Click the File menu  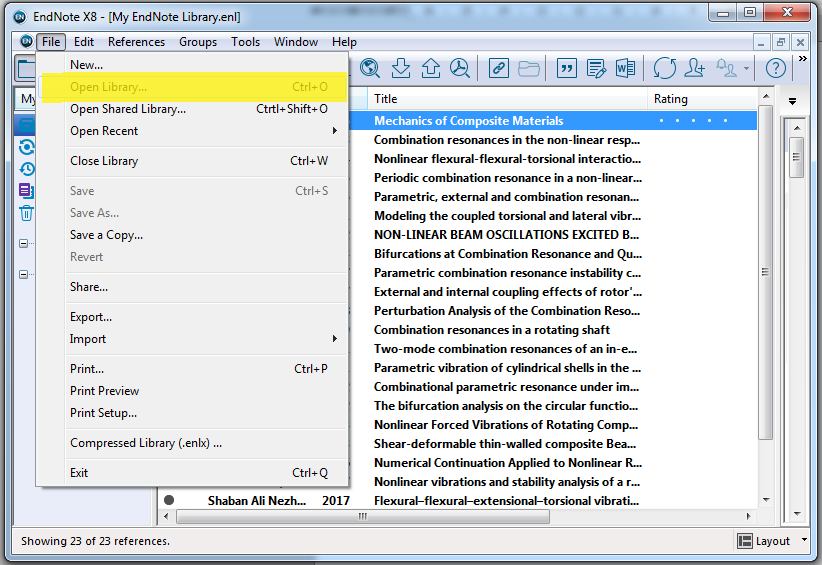(51, 42)
